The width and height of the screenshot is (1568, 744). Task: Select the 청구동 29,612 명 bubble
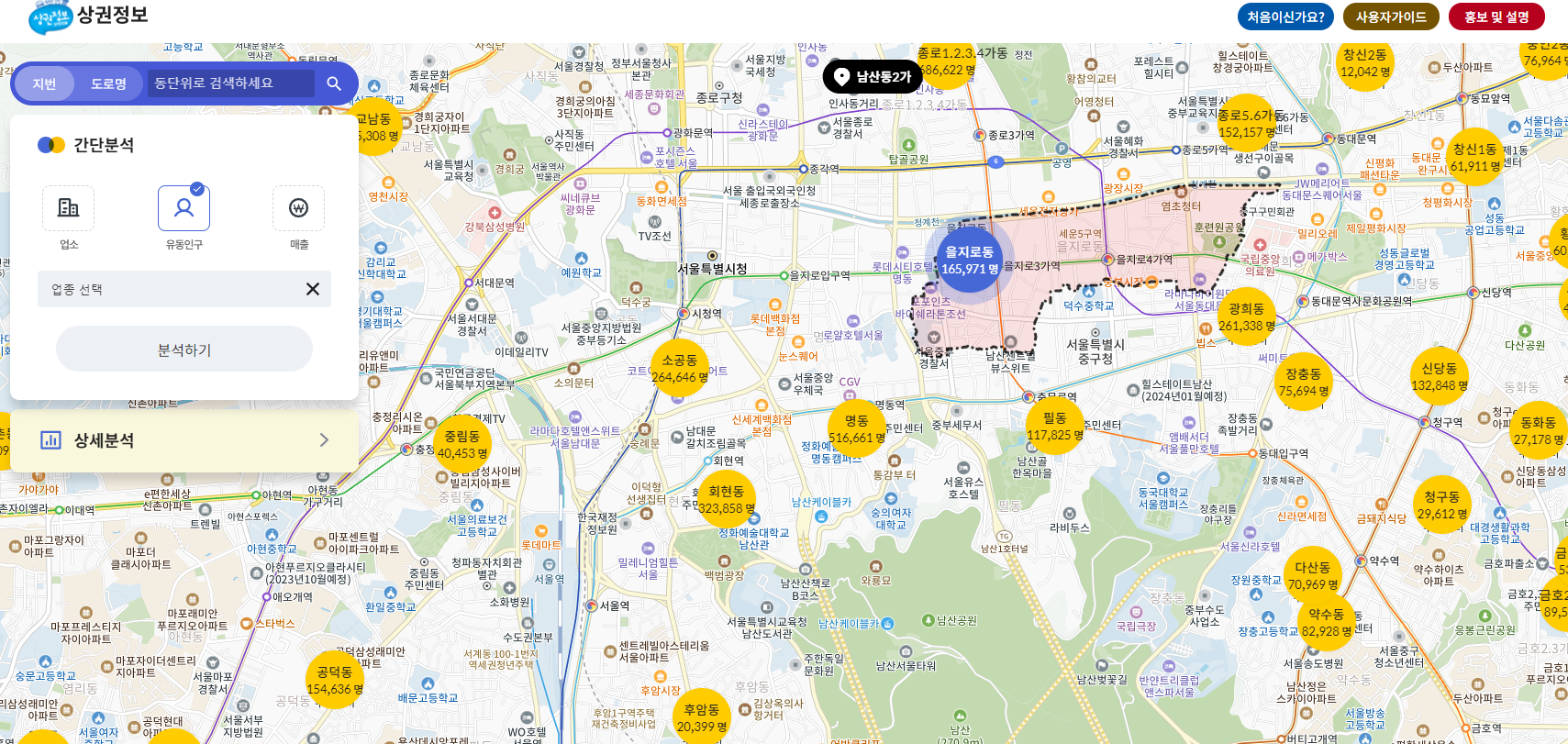(x=1442, y=505)
